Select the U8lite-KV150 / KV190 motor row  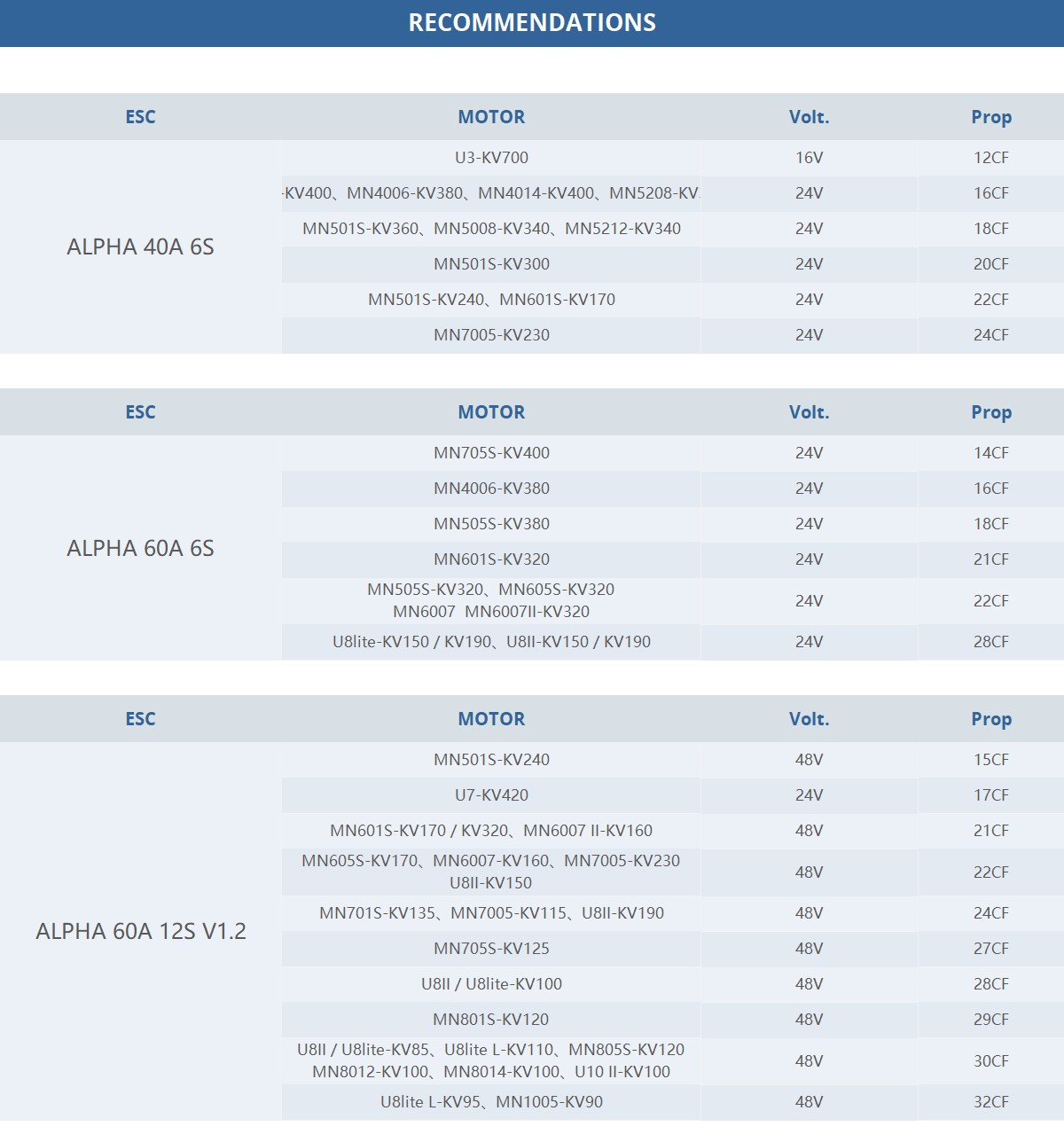tap(491, 642)
